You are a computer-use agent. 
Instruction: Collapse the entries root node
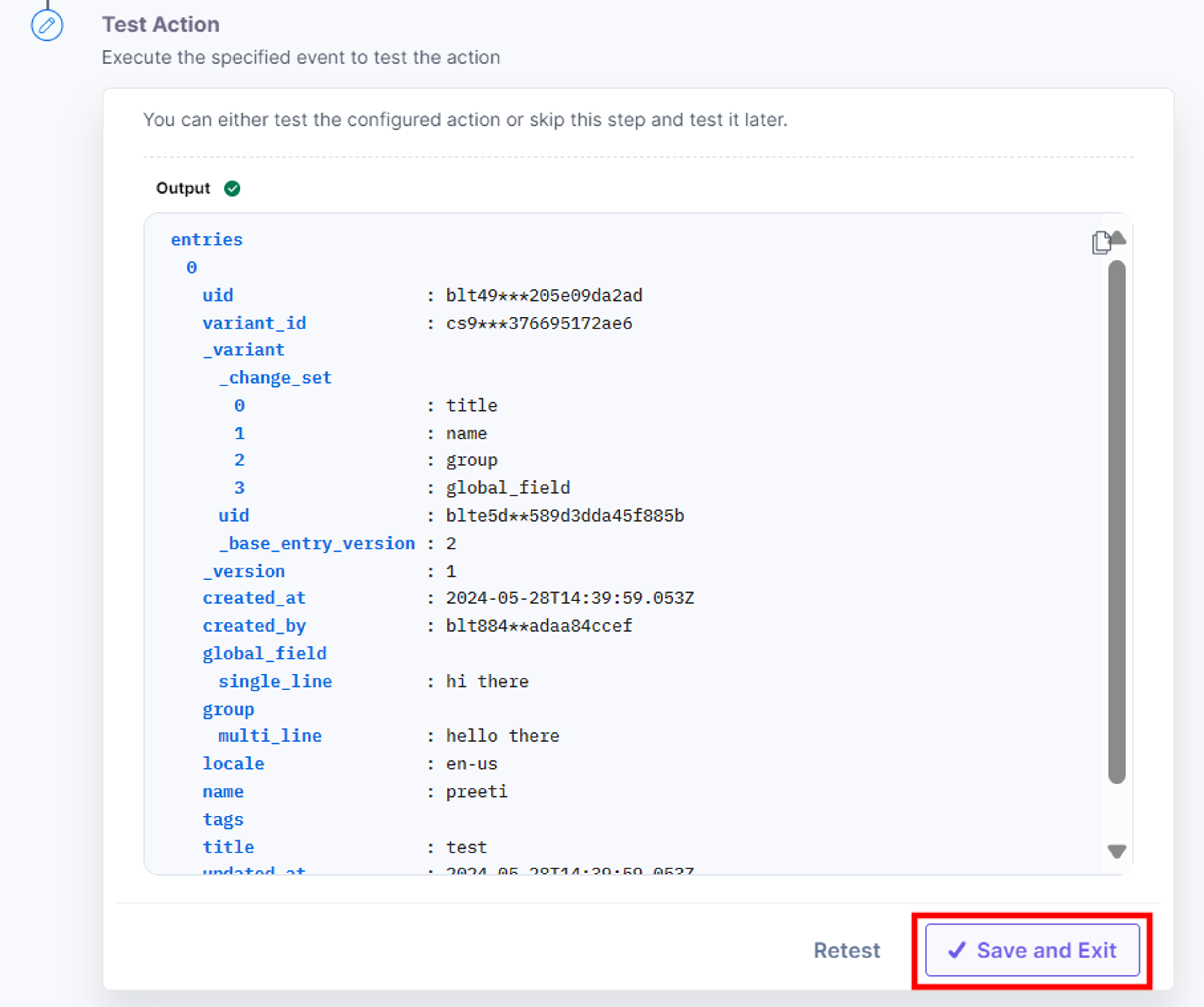207,239
